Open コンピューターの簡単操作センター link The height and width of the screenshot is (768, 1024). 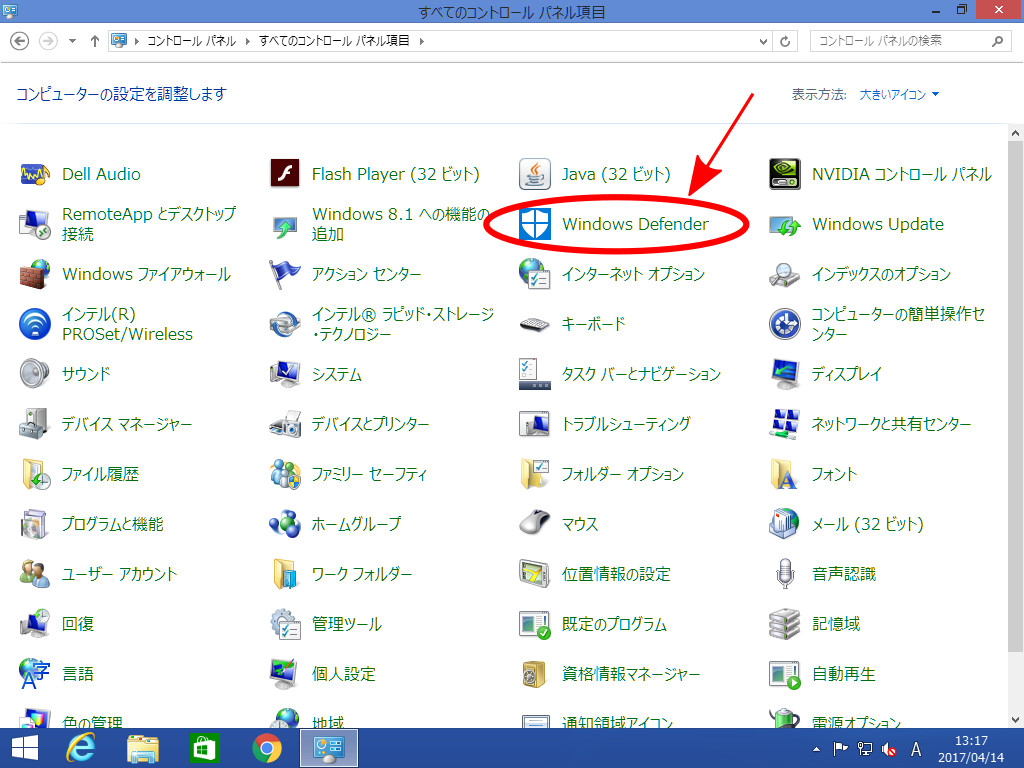(x=898, y=324)
